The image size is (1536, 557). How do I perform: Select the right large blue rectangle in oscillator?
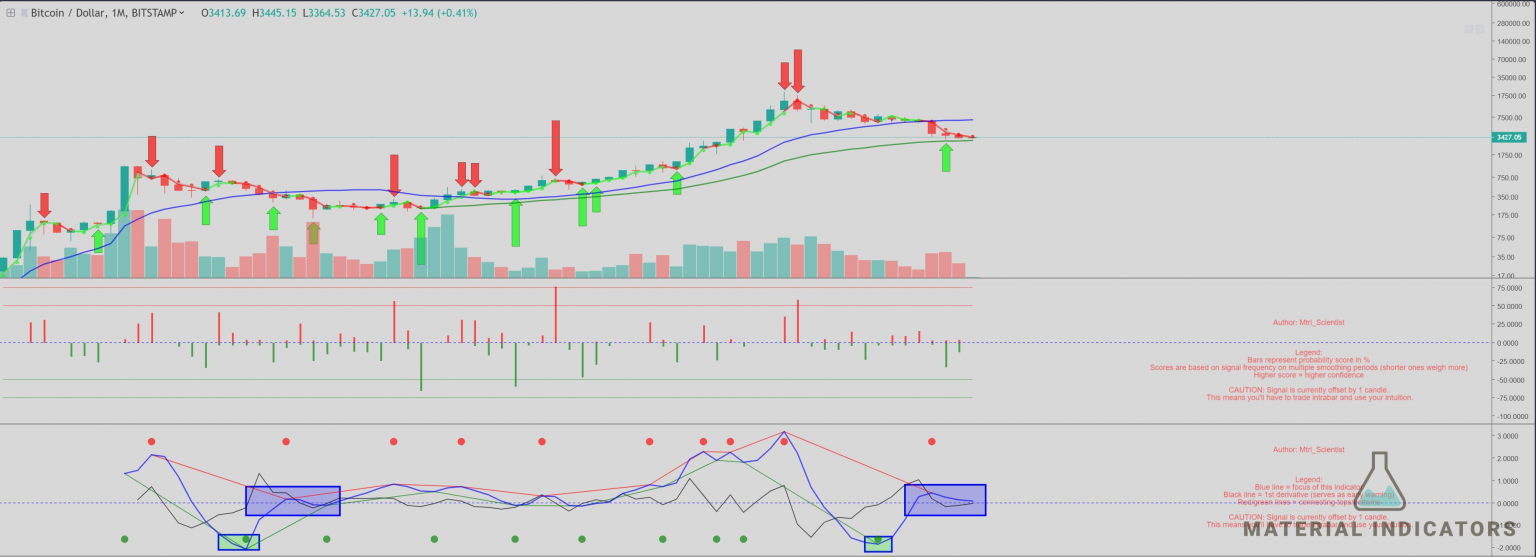click(945, 499)
